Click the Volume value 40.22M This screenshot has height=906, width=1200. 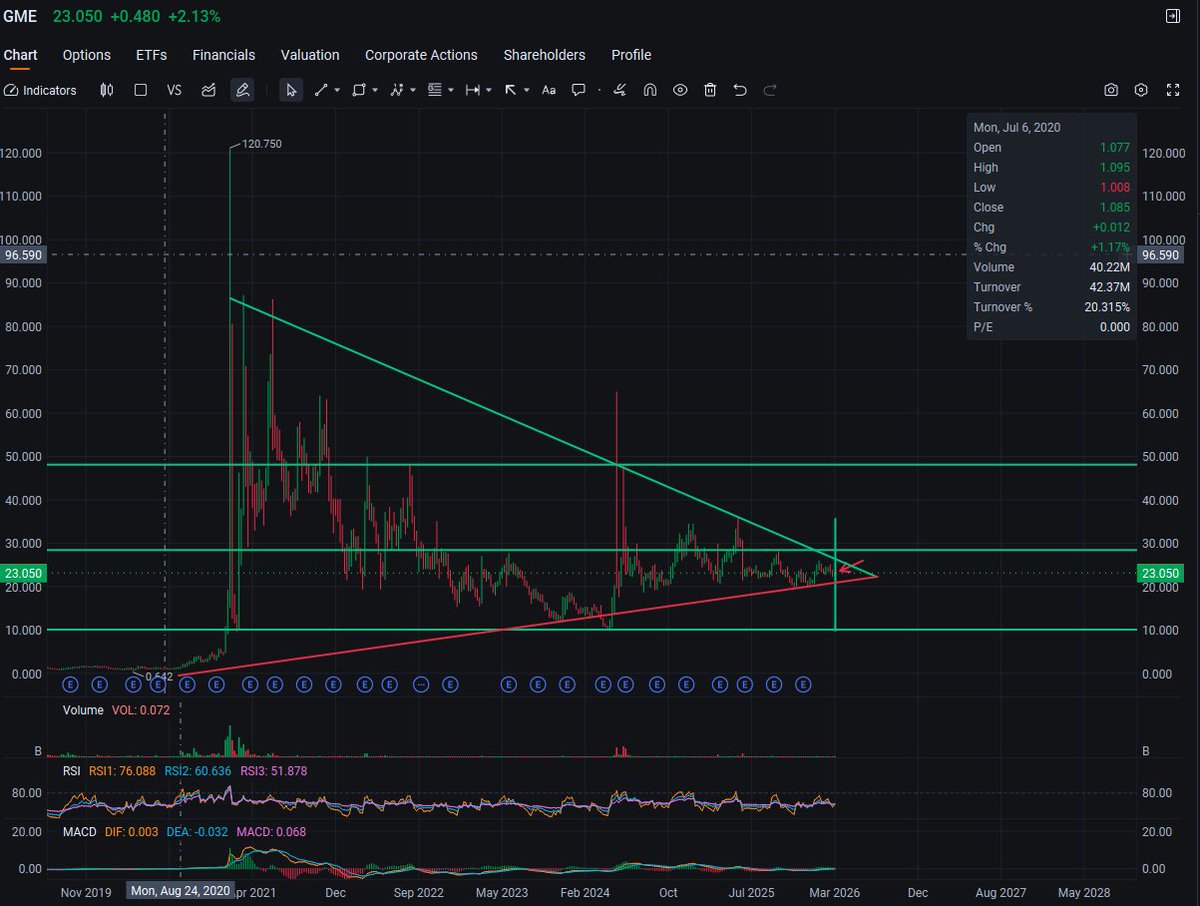click(x=1110, y=267)
